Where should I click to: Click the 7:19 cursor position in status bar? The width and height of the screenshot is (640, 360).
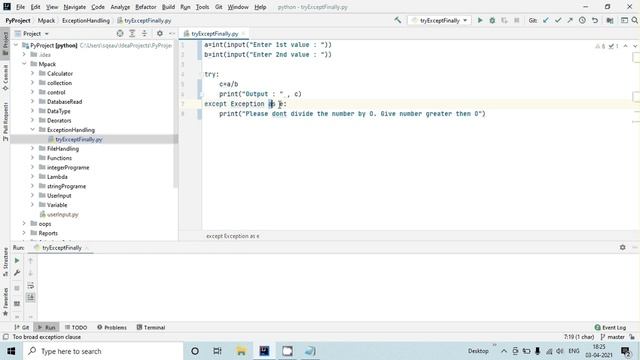(579, 337)
